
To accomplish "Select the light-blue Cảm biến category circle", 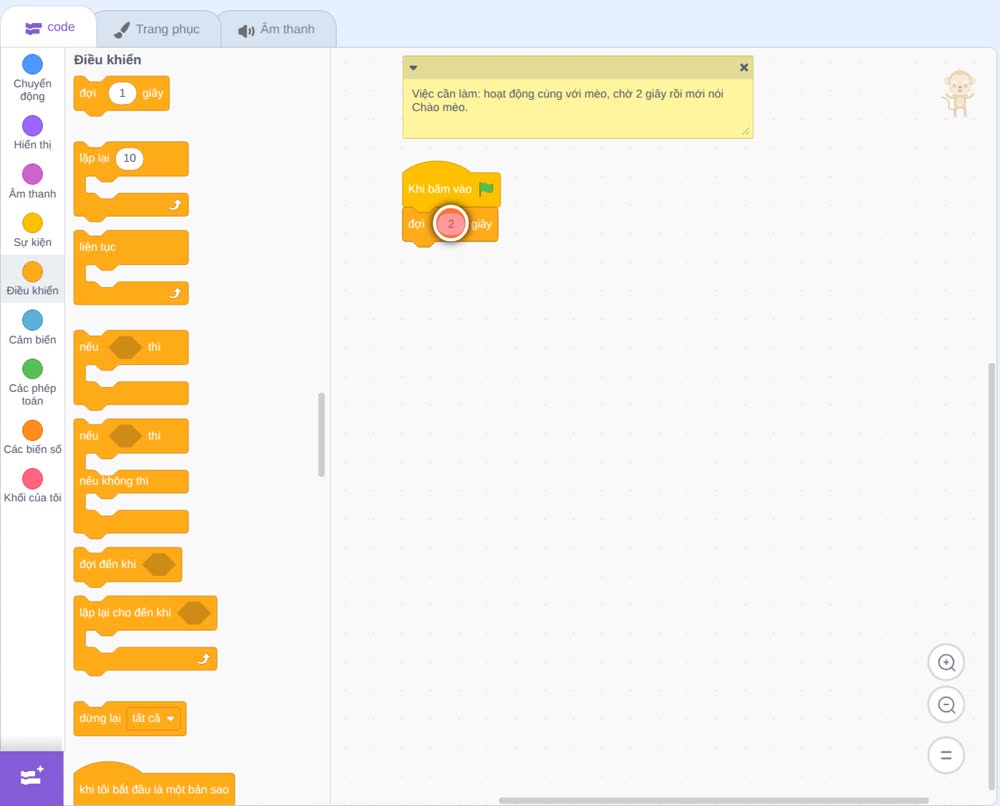I will tap(33, 320).
